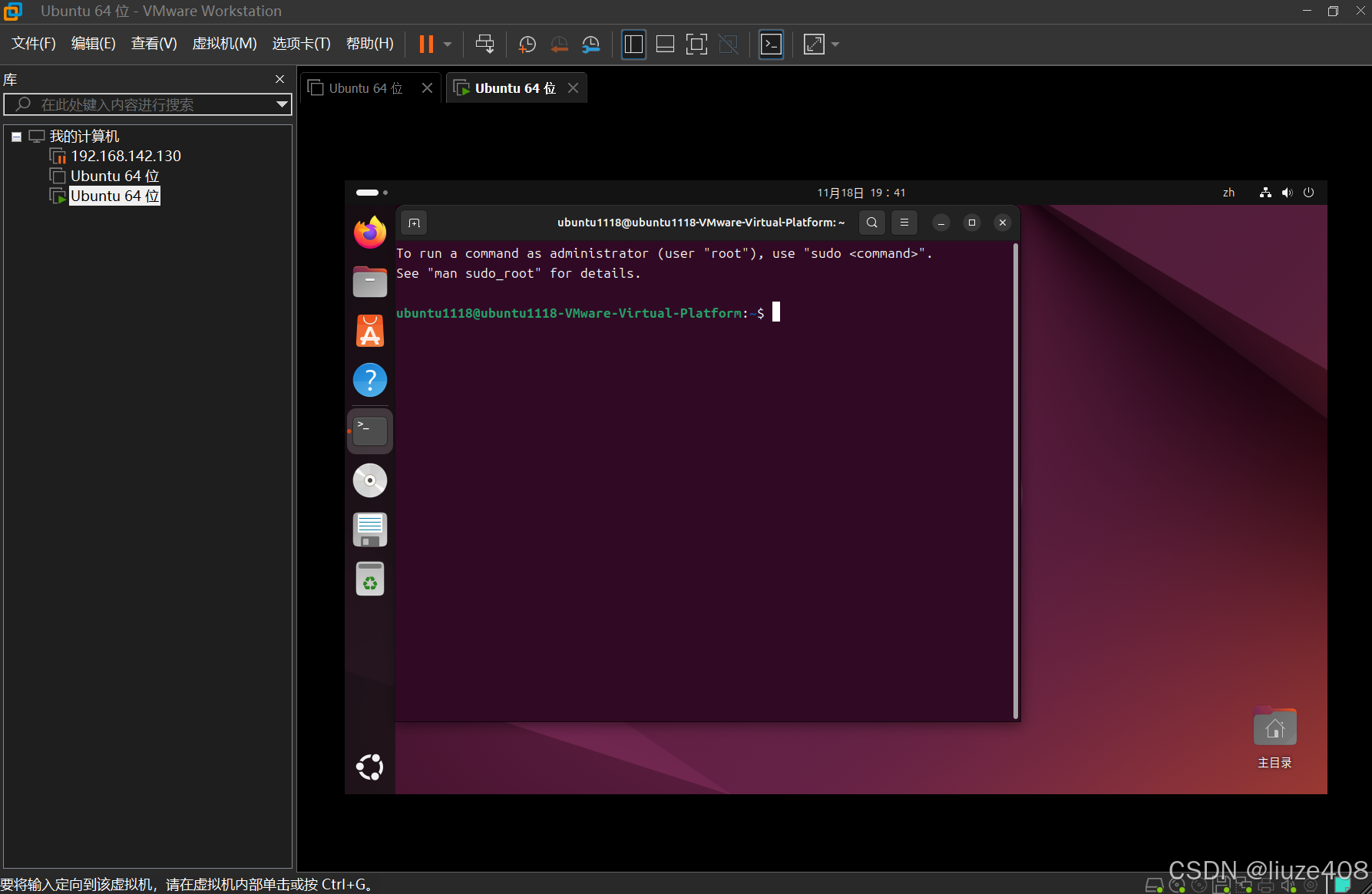This screenshot has height=894, width=1372.
Task: Toggle the thumbnail bar view
Action: [665, 44]
